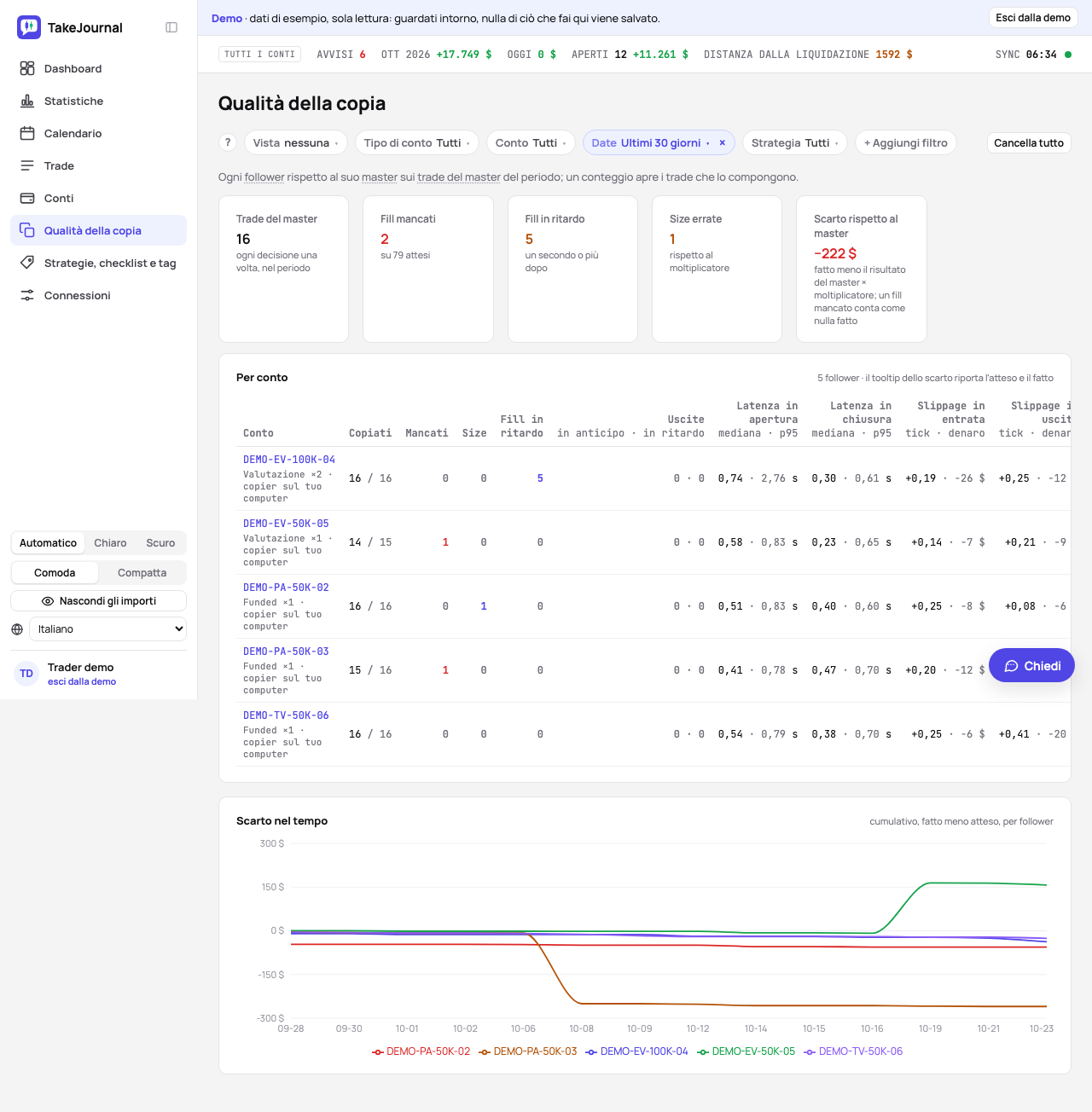
Task: Toggle DEMO-EV-50K-05 legend series
Action: point(746,1051)
